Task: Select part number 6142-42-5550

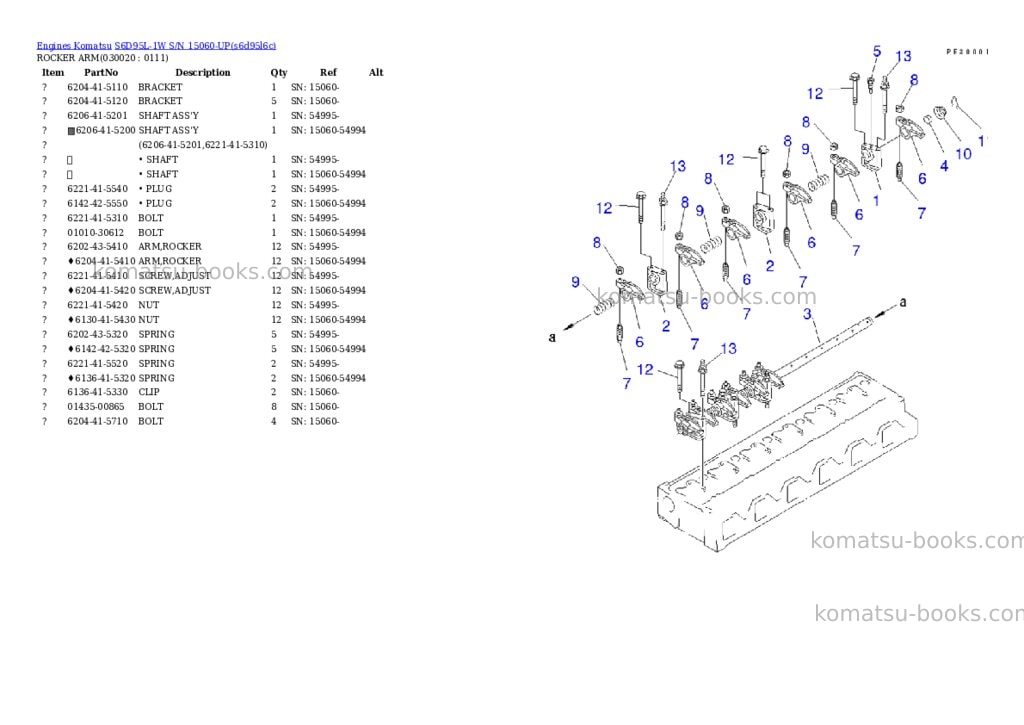Action: [97, 204]
